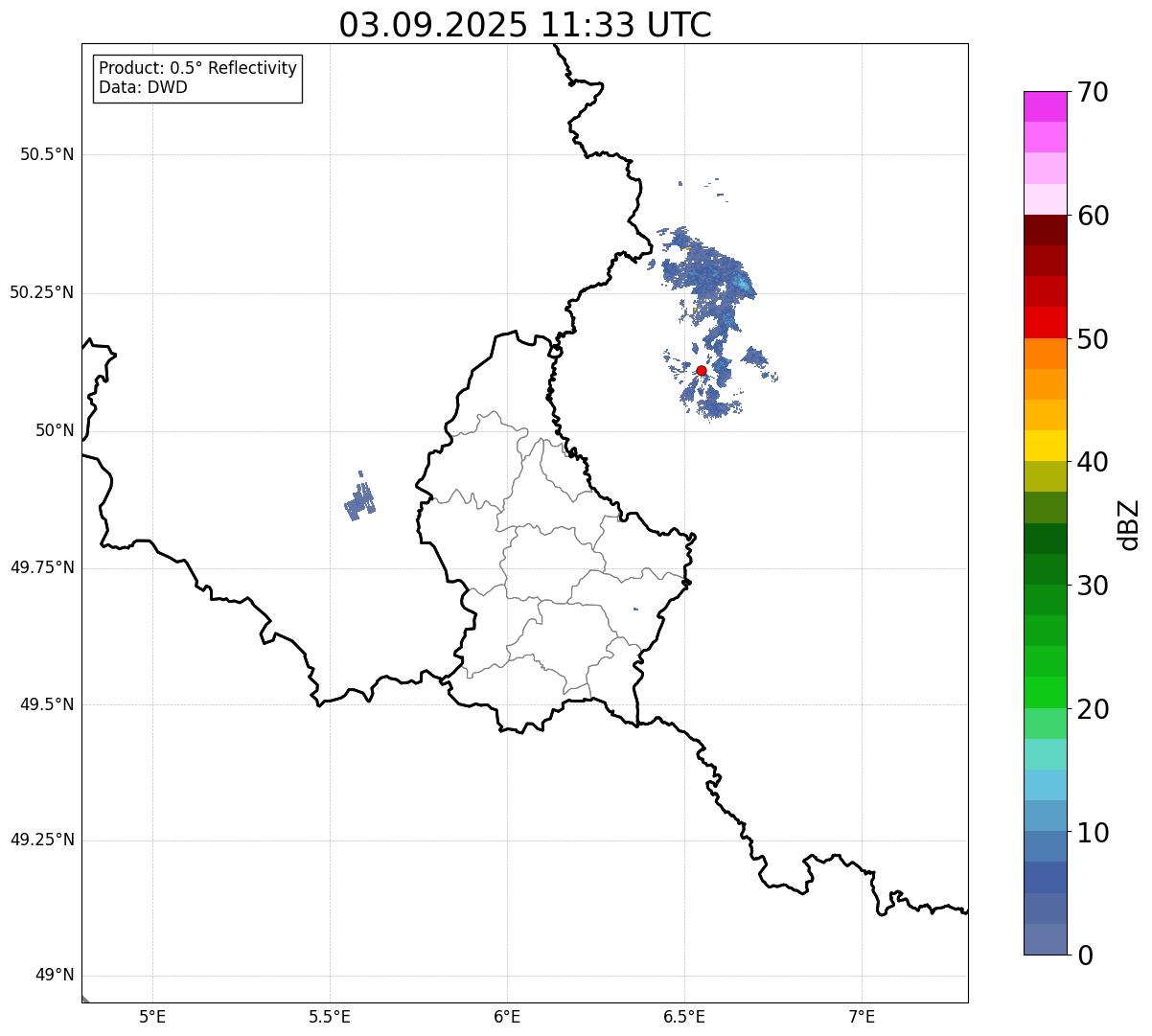Click the latitude label '50.25°N'
The height and width of the screenshot is (1036, 1152).
pyautogui.click(x=41, y=292)
